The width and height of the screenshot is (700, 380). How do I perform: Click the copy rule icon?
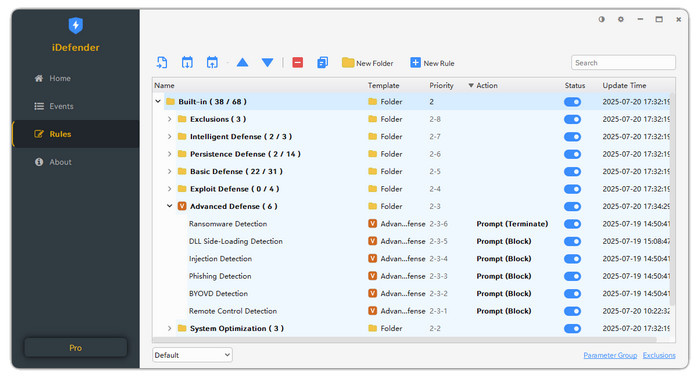pos(322,63)
